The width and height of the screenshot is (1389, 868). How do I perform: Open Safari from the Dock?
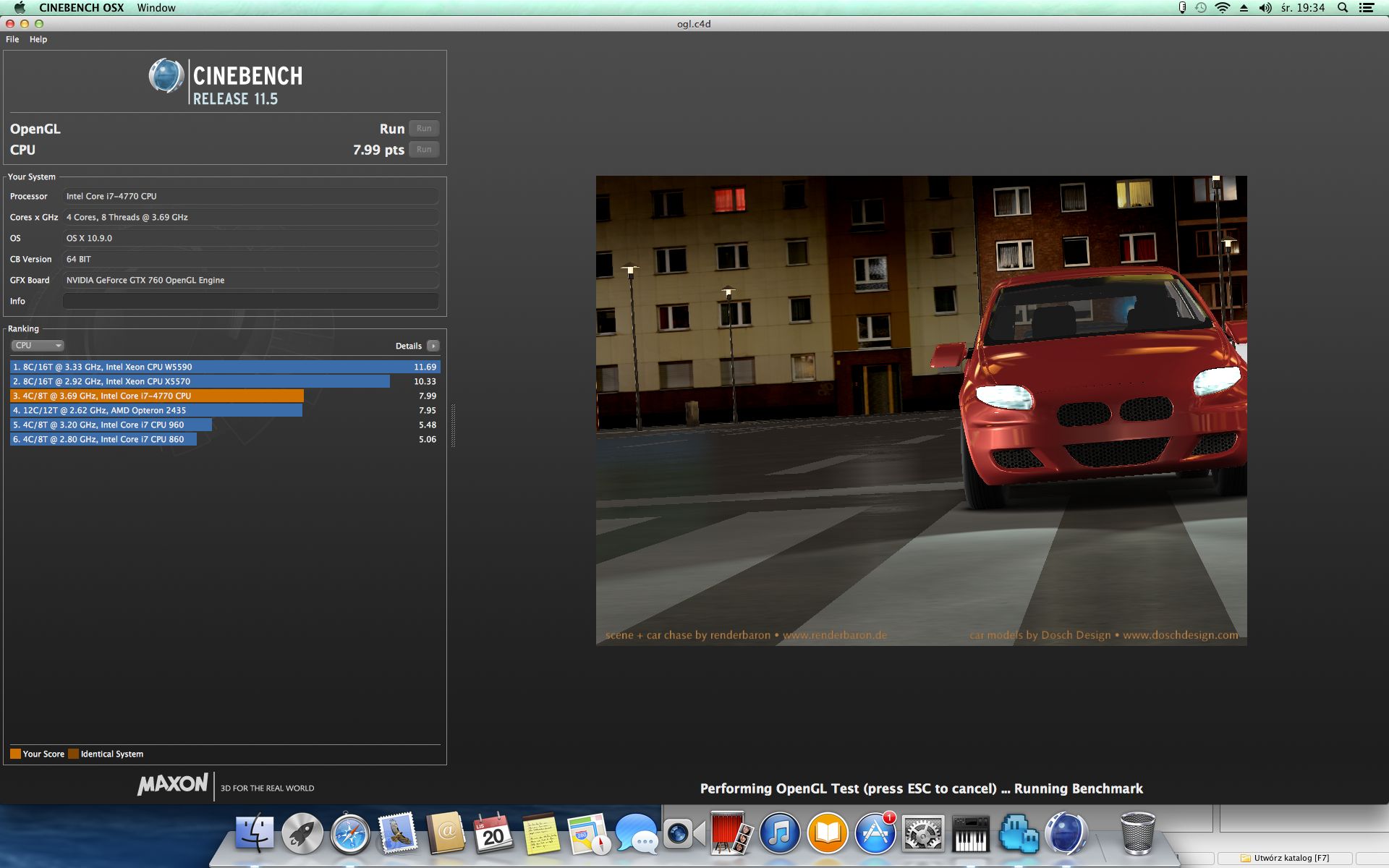(x=350, y=833)
